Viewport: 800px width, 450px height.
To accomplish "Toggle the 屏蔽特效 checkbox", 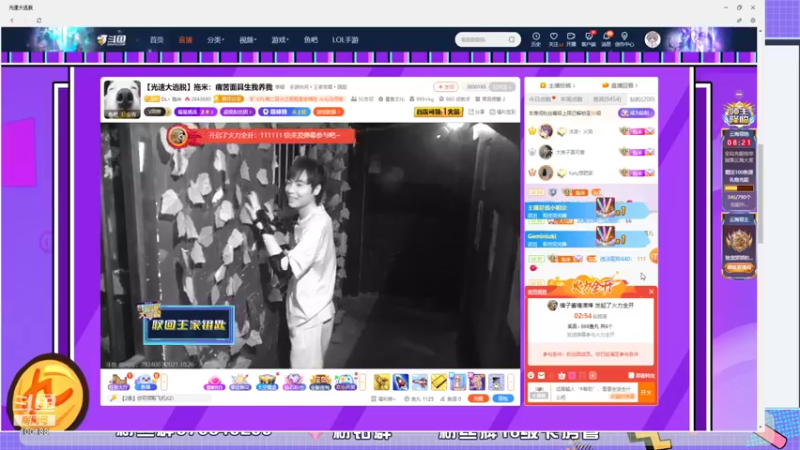I will [631, 376].
